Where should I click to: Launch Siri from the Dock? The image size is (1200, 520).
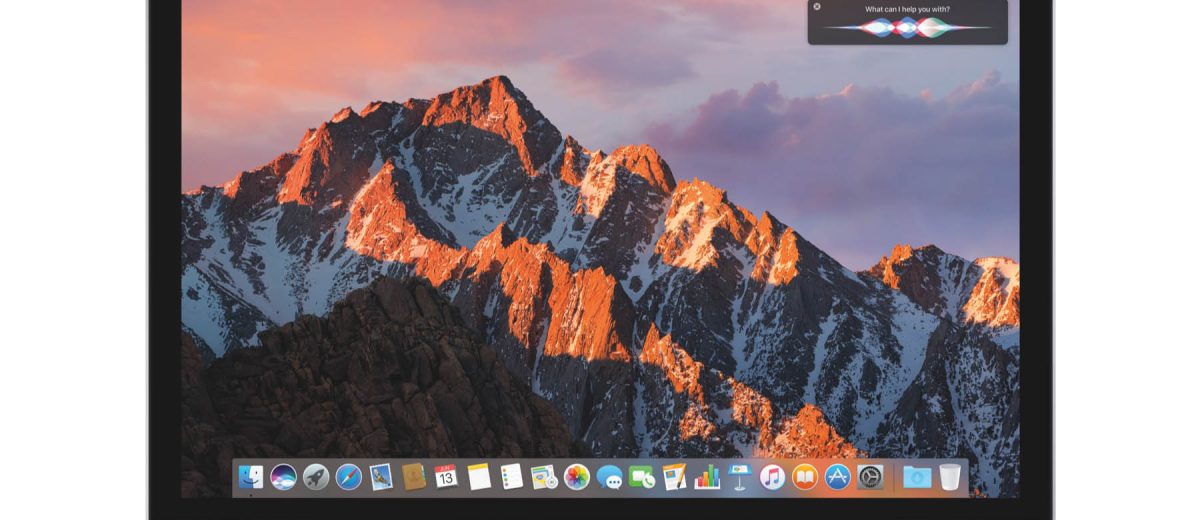283,477
